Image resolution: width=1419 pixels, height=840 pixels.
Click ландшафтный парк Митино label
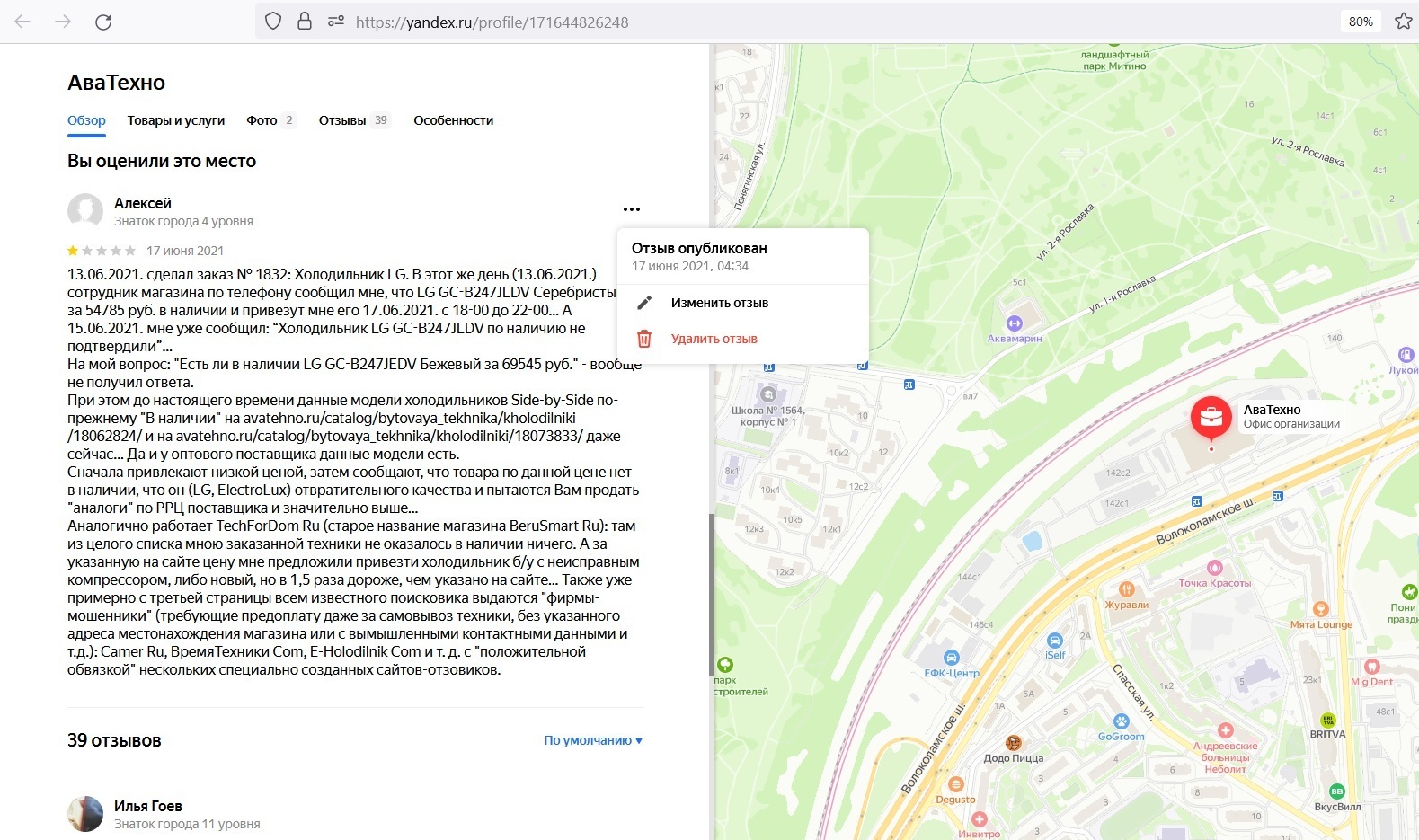(1114, 60)
